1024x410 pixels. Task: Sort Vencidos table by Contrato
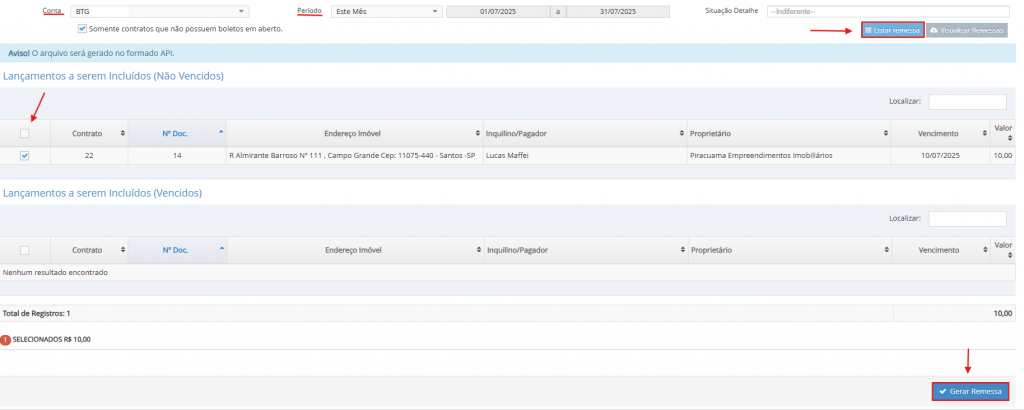click(89, 250)
